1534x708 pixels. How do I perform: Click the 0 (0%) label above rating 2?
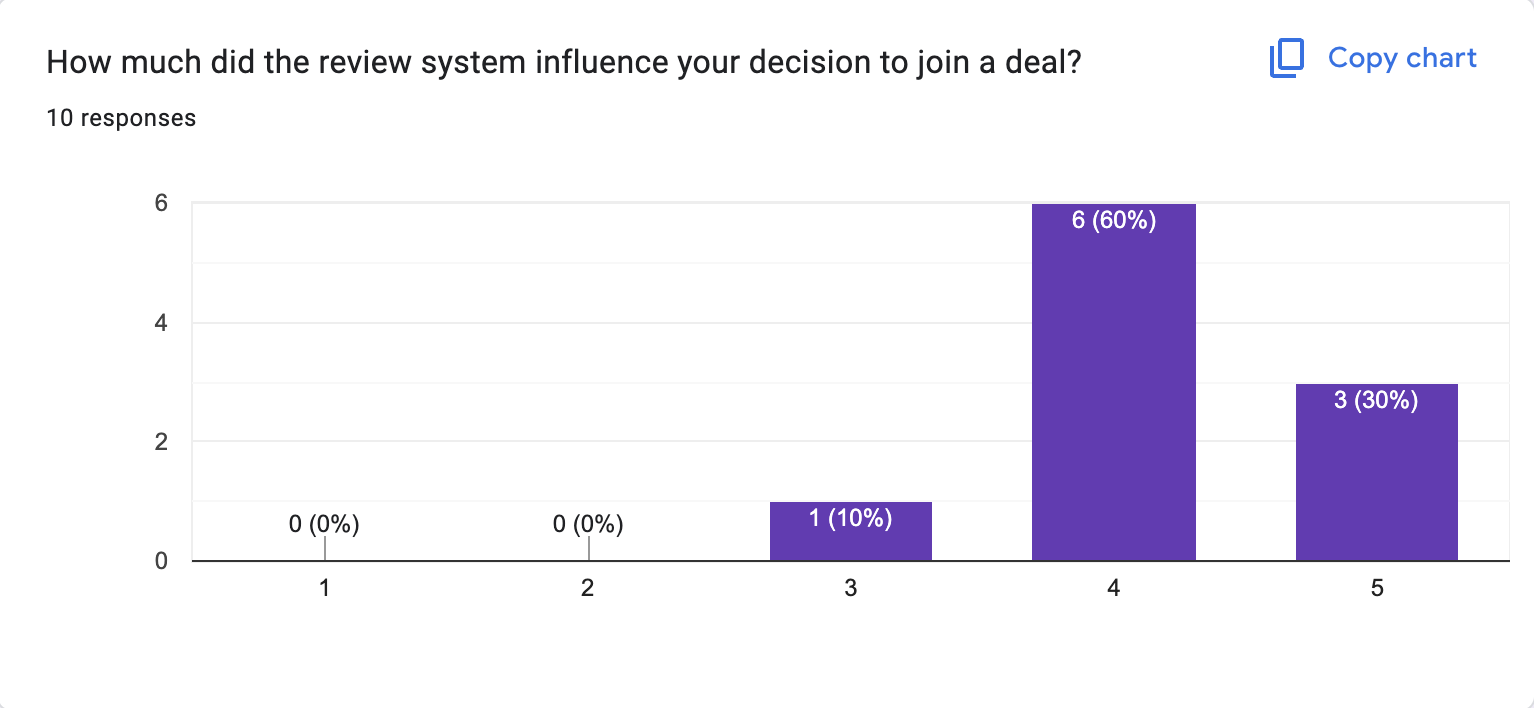[588, 523]
